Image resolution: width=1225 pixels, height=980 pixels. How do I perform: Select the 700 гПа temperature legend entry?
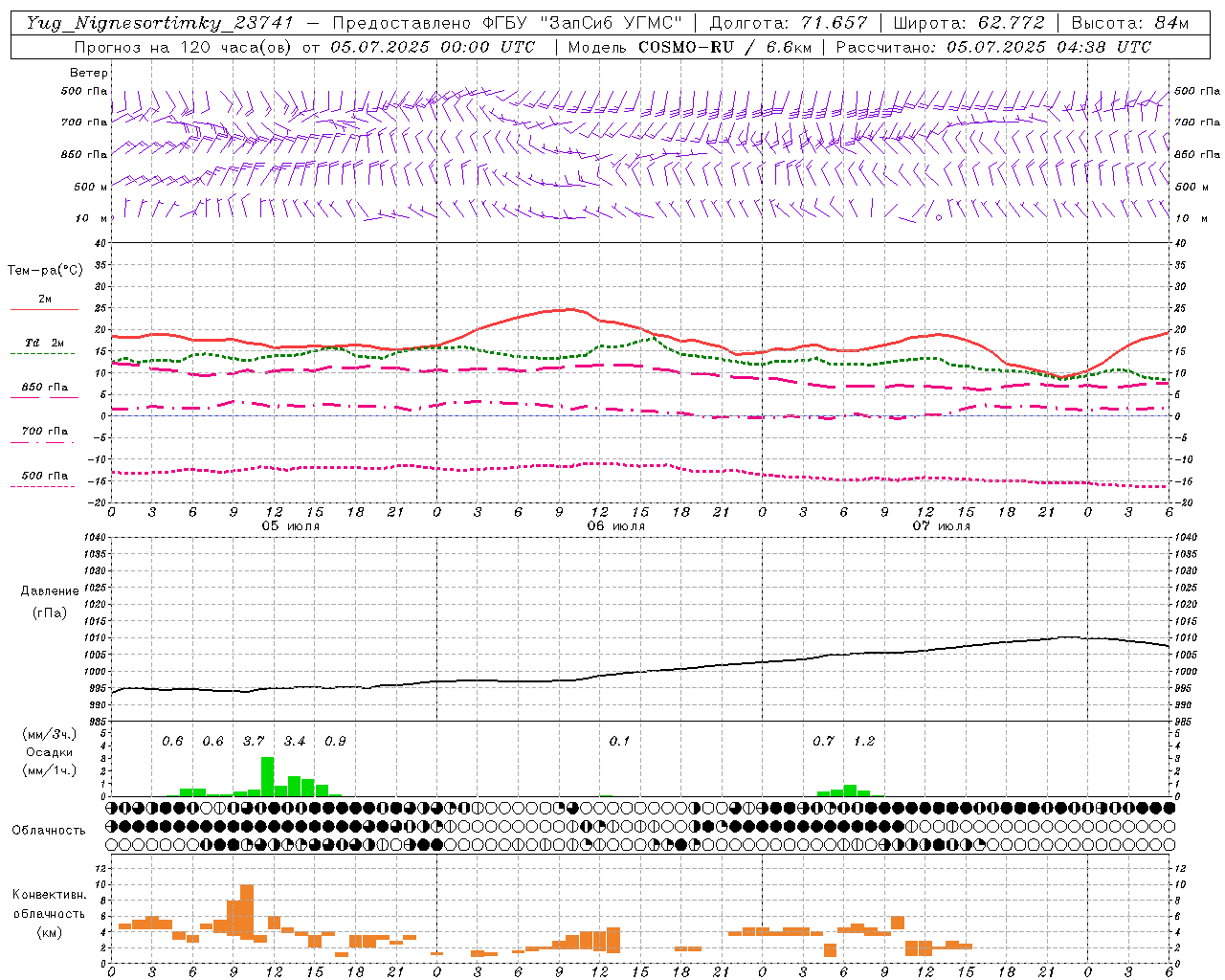pyautogui.click(x=44, y=432)
